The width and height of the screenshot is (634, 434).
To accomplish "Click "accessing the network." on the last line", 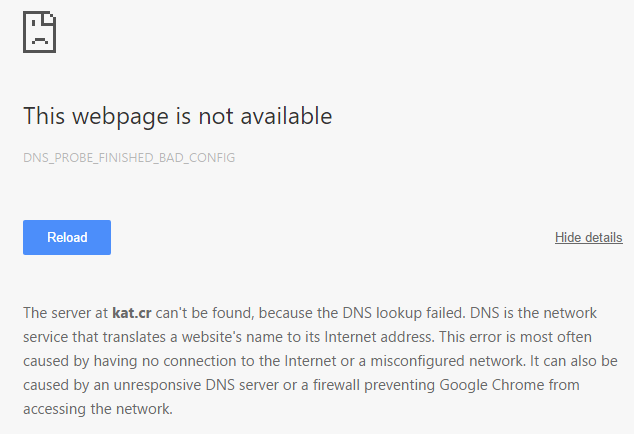I will tap(98, 408).
